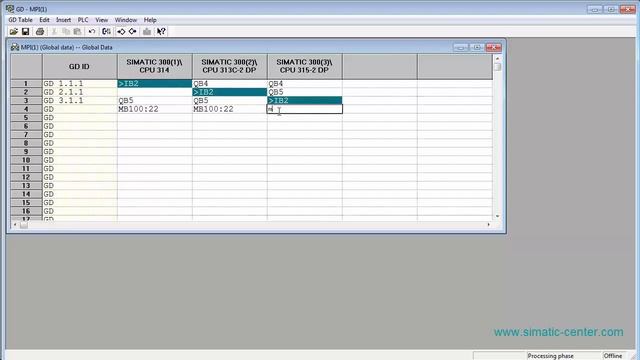640x360 pixels.
Task: Click the vertical scrollbar down arrow
Action: tap(497, 216)
